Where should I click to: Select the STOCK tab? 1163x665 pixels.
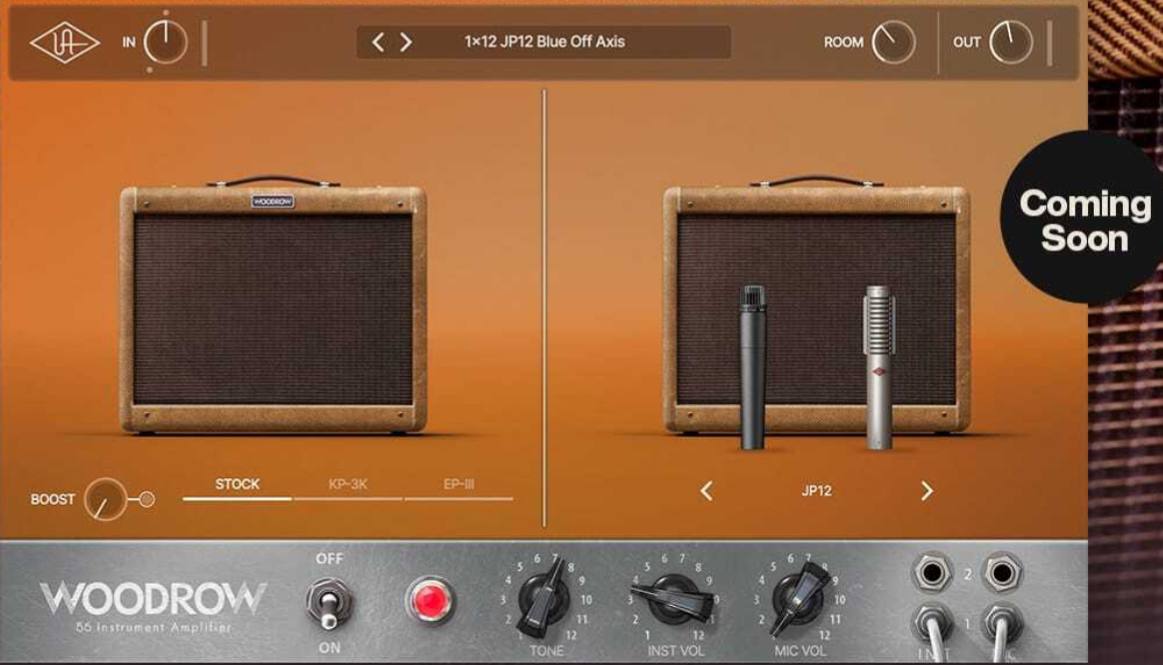[x=237, y=484]
